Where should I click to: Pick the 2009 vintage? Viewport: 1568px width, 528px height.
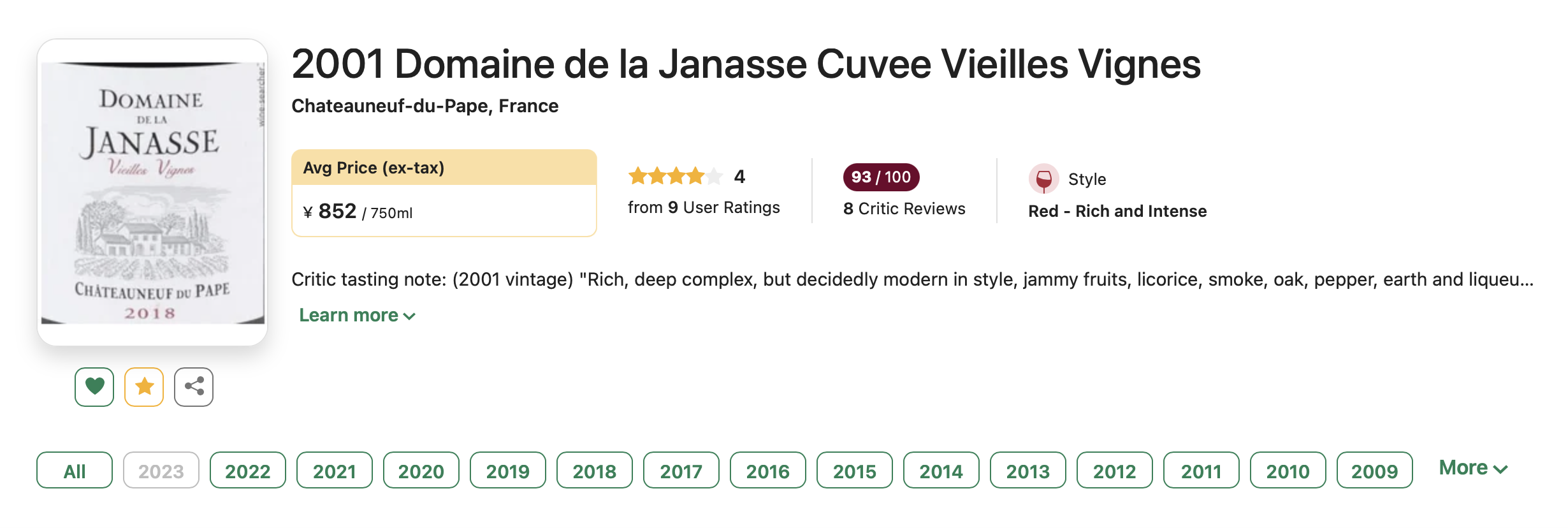[1375, 471]
